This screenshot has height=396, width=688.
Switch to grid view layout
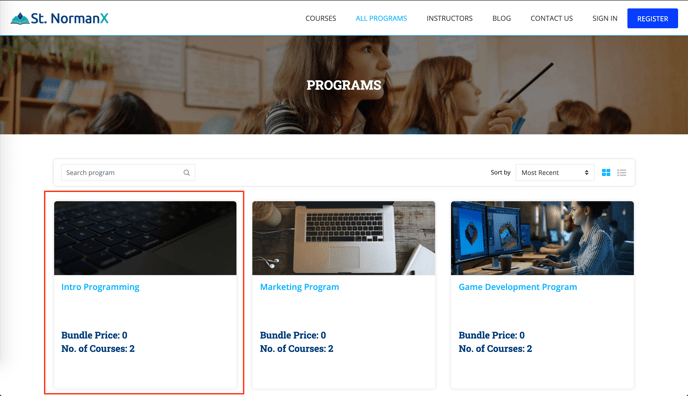(606, 173)
